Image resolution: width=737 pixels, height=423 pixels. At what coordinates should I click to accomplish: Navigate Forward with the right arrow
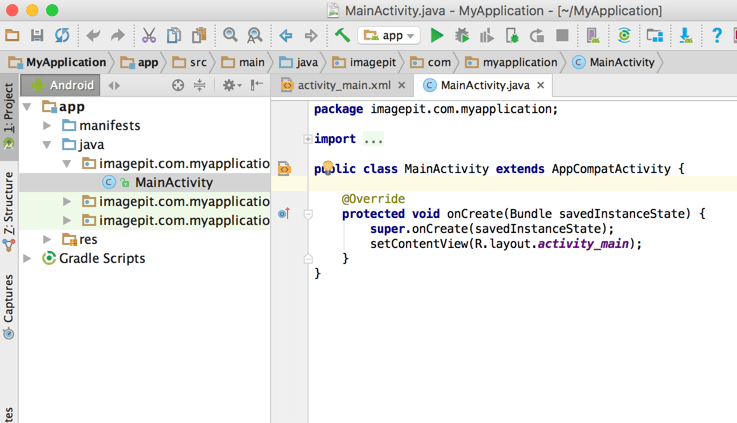(311, 35)
